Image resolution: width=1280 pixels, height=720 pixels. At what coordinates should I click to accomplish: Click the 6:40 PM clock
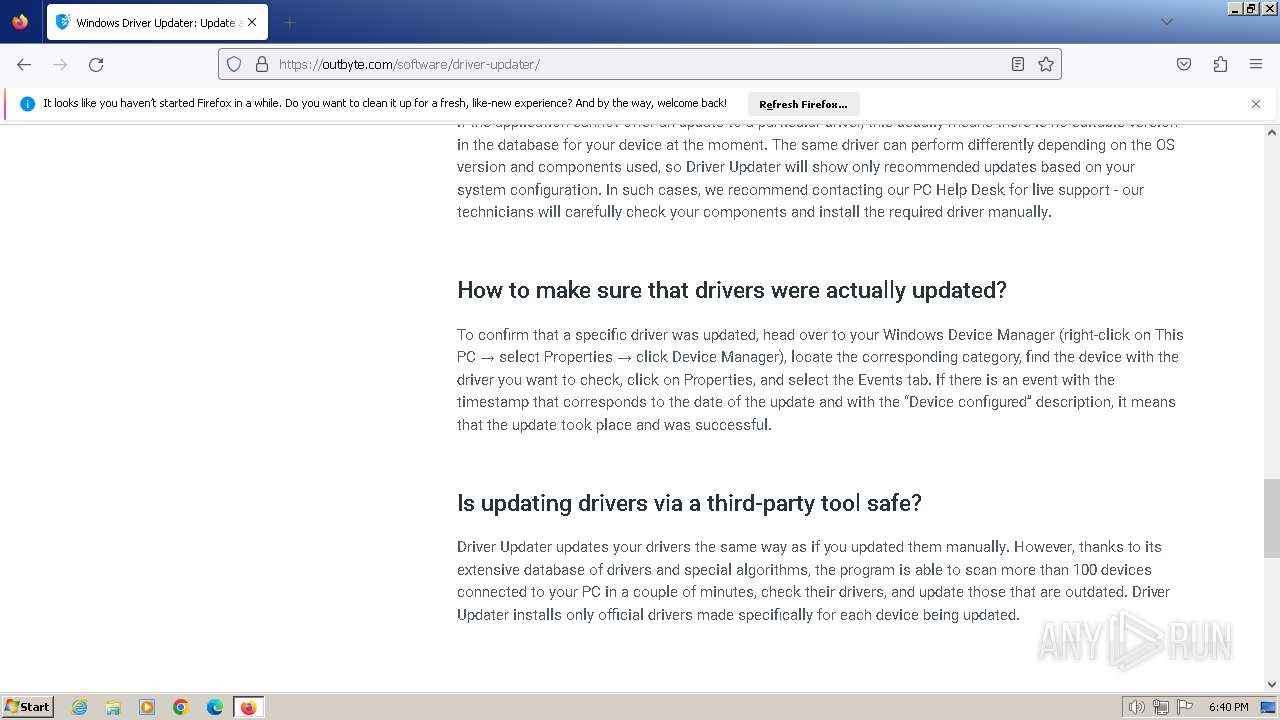tap(1228, 707)
